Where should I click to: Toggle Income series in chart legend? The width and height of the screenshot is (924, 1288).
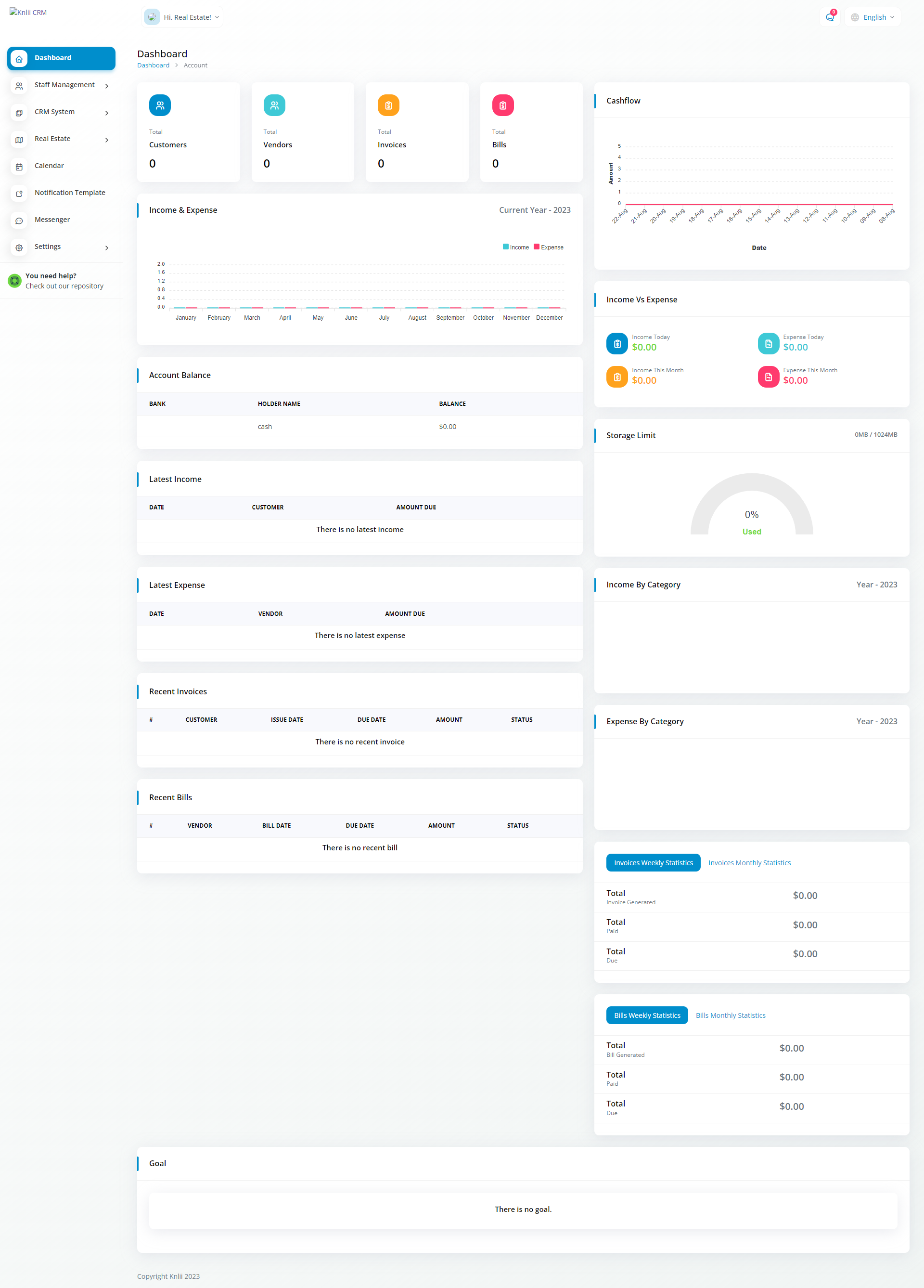[x=515, y=247]
